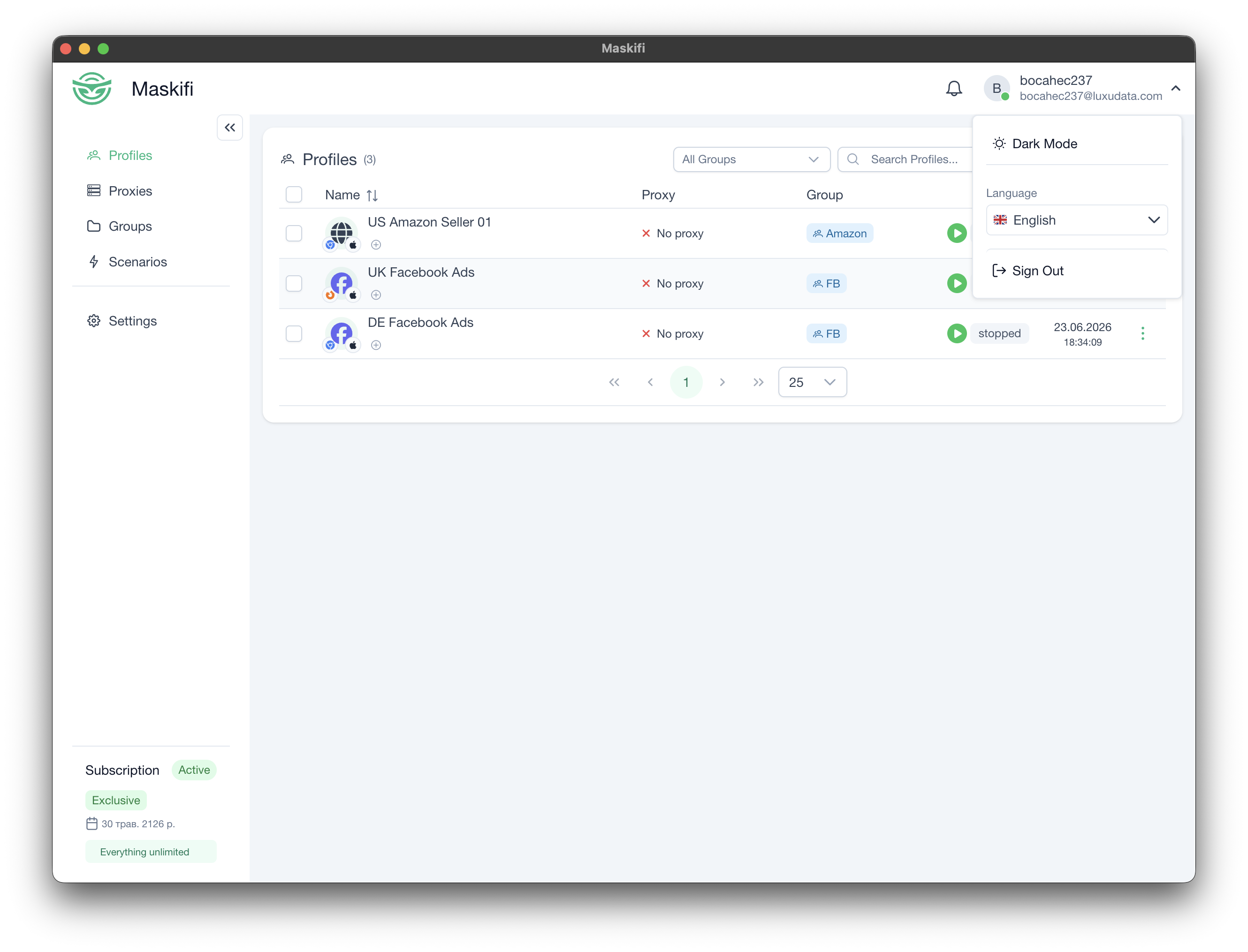Screen dimensions: 1248x952
Task: Open the Scenarios sidebar section
Action: [x=127, y=262]
